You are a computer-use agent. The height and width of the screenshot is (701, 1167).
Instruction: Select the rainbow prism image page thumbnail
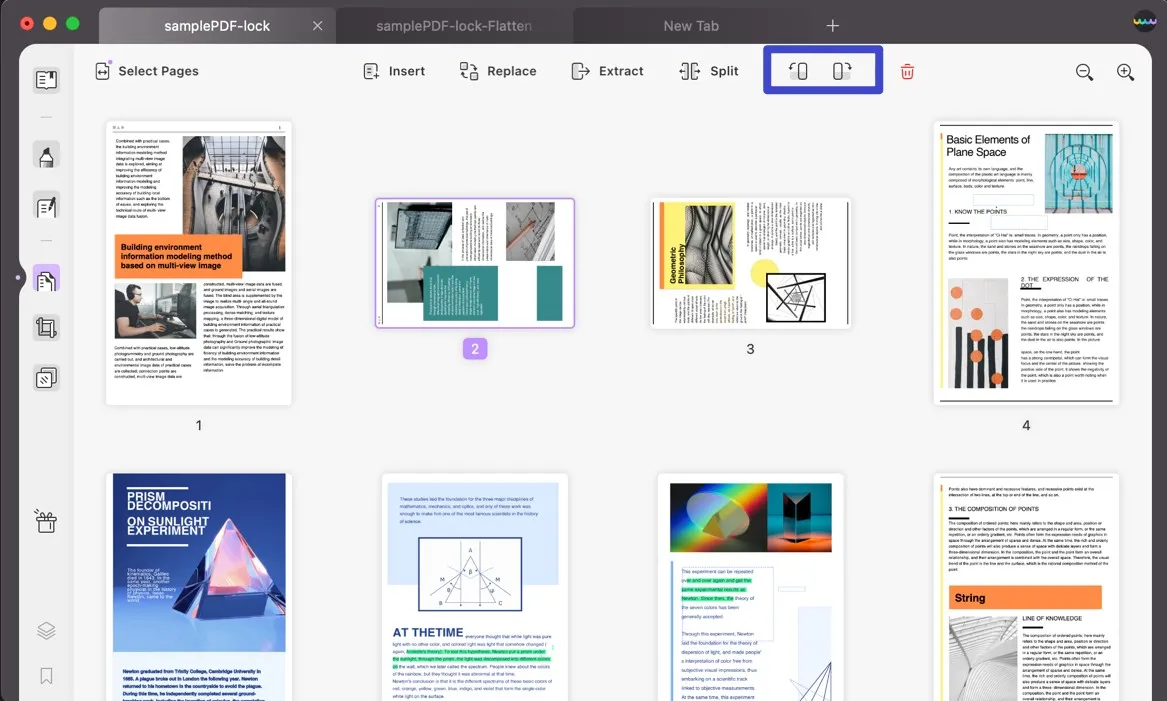[x=750, y=586]
